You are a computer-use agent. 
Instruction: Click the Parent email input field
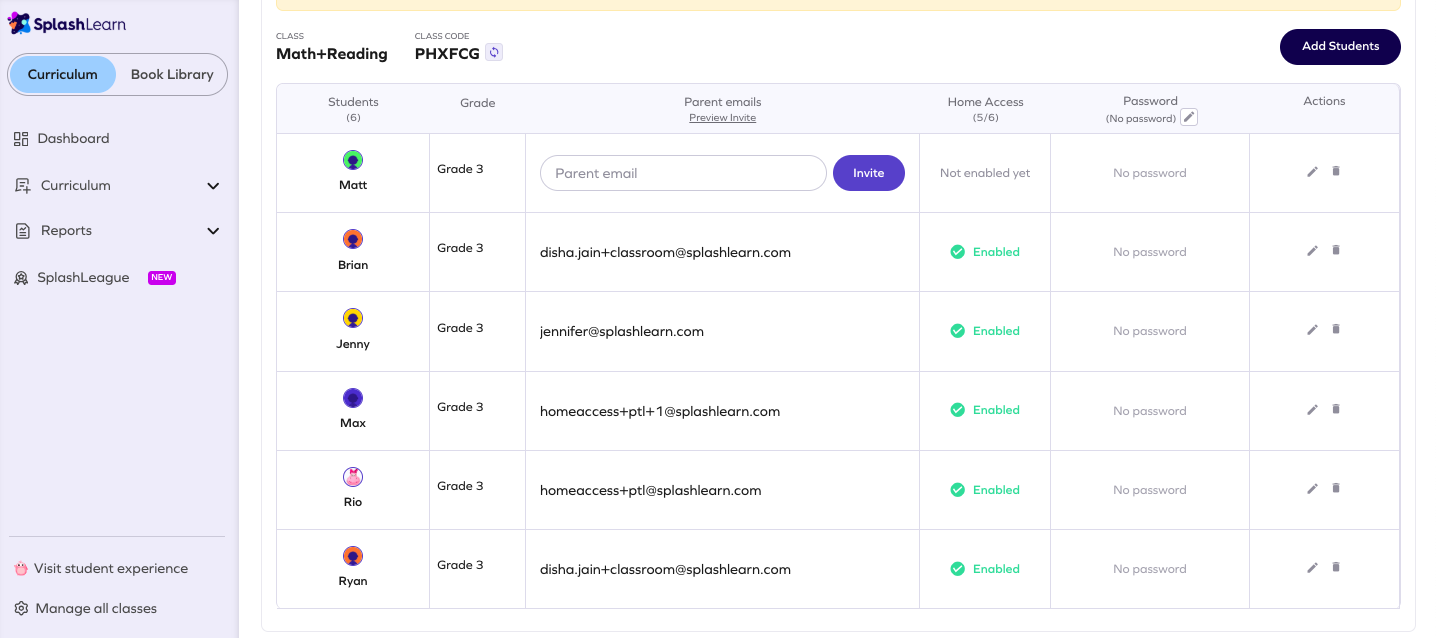coord(683,172)
